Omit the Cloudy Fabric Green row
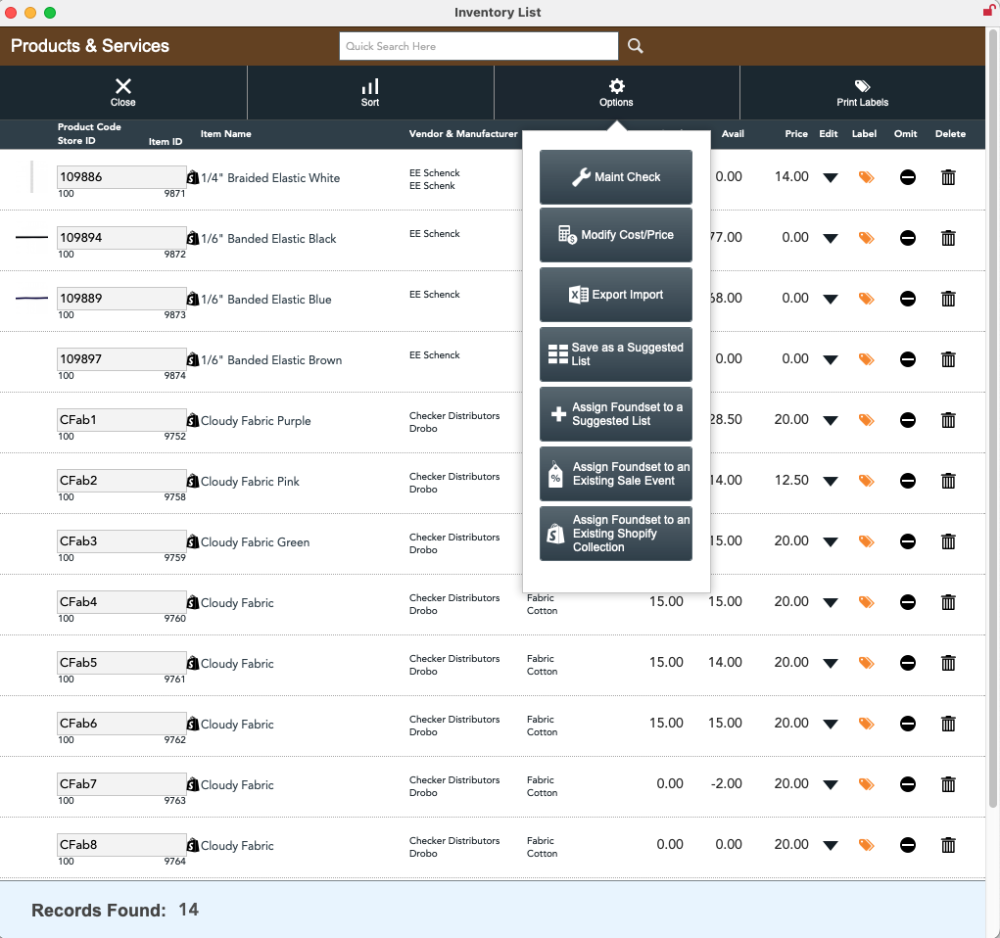The height and width of the screenshot is (938, 1000). [x=906, y=542]
